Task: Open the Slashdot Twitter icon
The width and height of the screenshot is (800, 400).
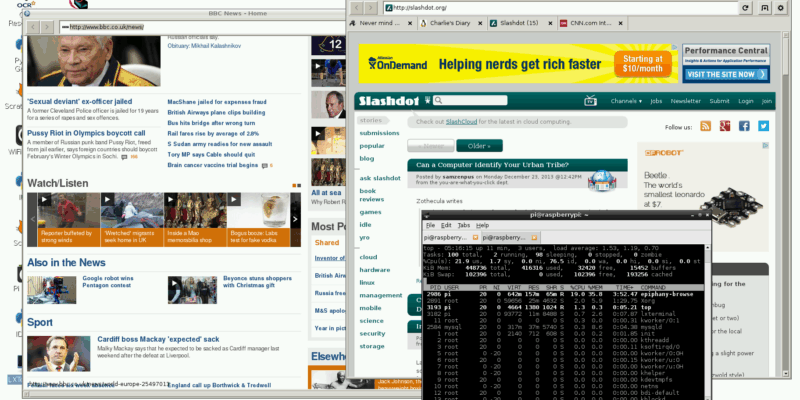Action: [x=763, y=126]
